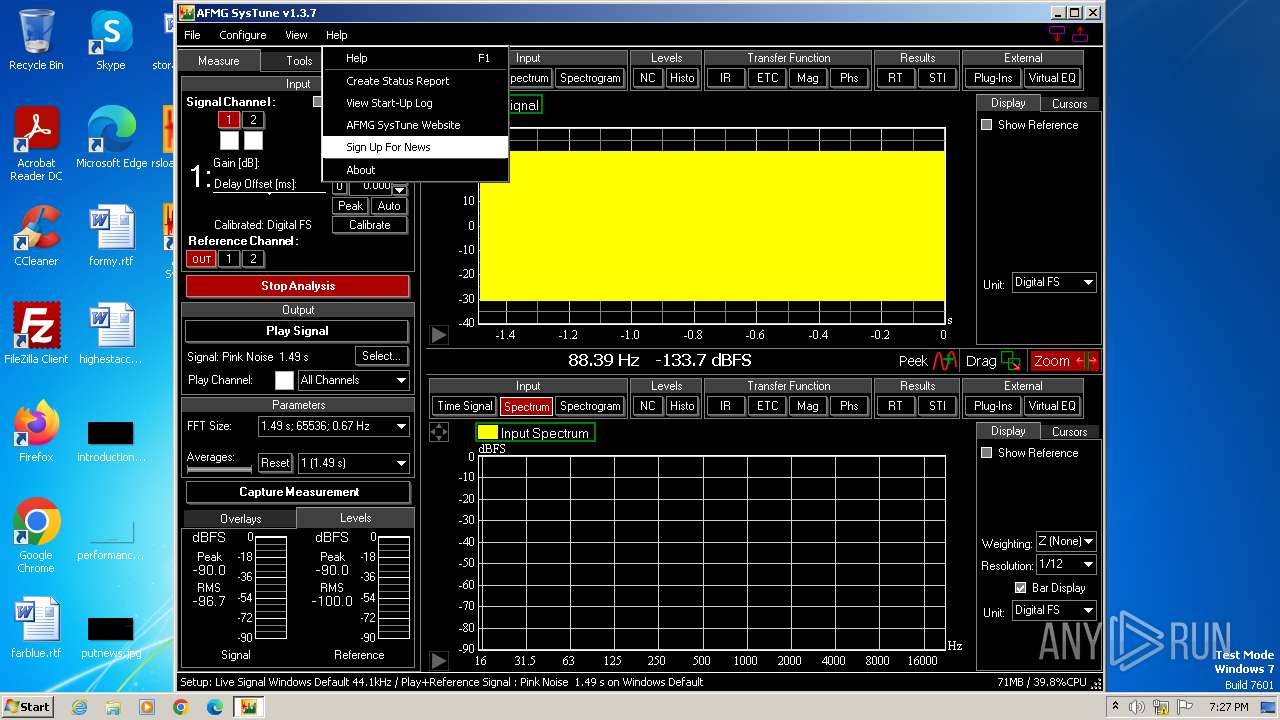Open the Weighting Z (None) dropdown

(x=1066, y=541)
